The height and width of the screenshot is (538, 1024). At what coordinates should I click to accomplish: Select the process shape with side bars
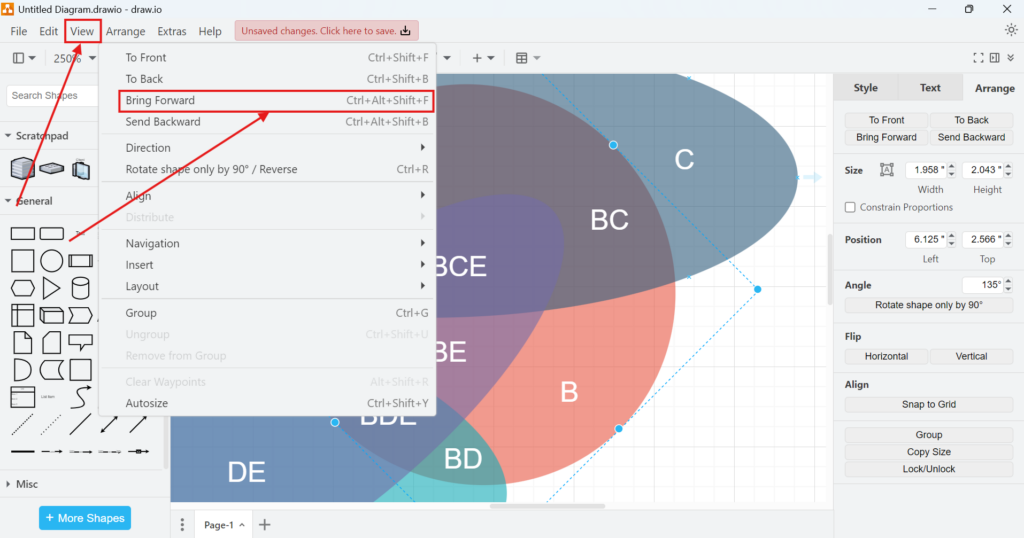(x=80, y=261)
